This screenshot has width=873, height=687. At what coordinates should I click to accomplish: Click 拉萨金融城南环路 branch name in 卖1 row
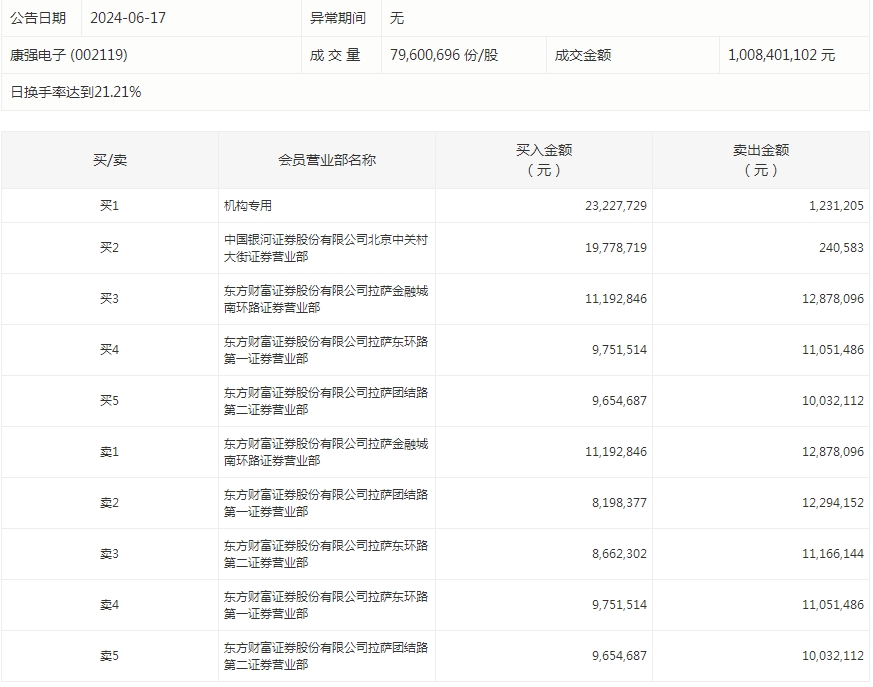[326, 452]
